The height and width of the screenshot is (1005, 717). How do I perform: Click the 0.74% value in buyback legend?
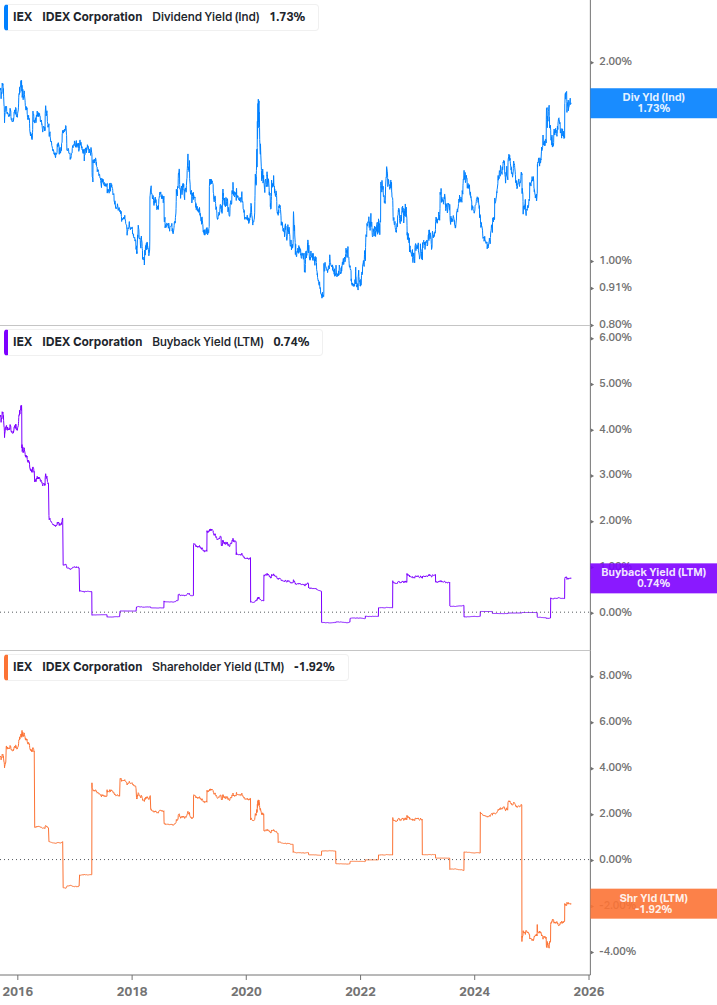tap(292, 342)
